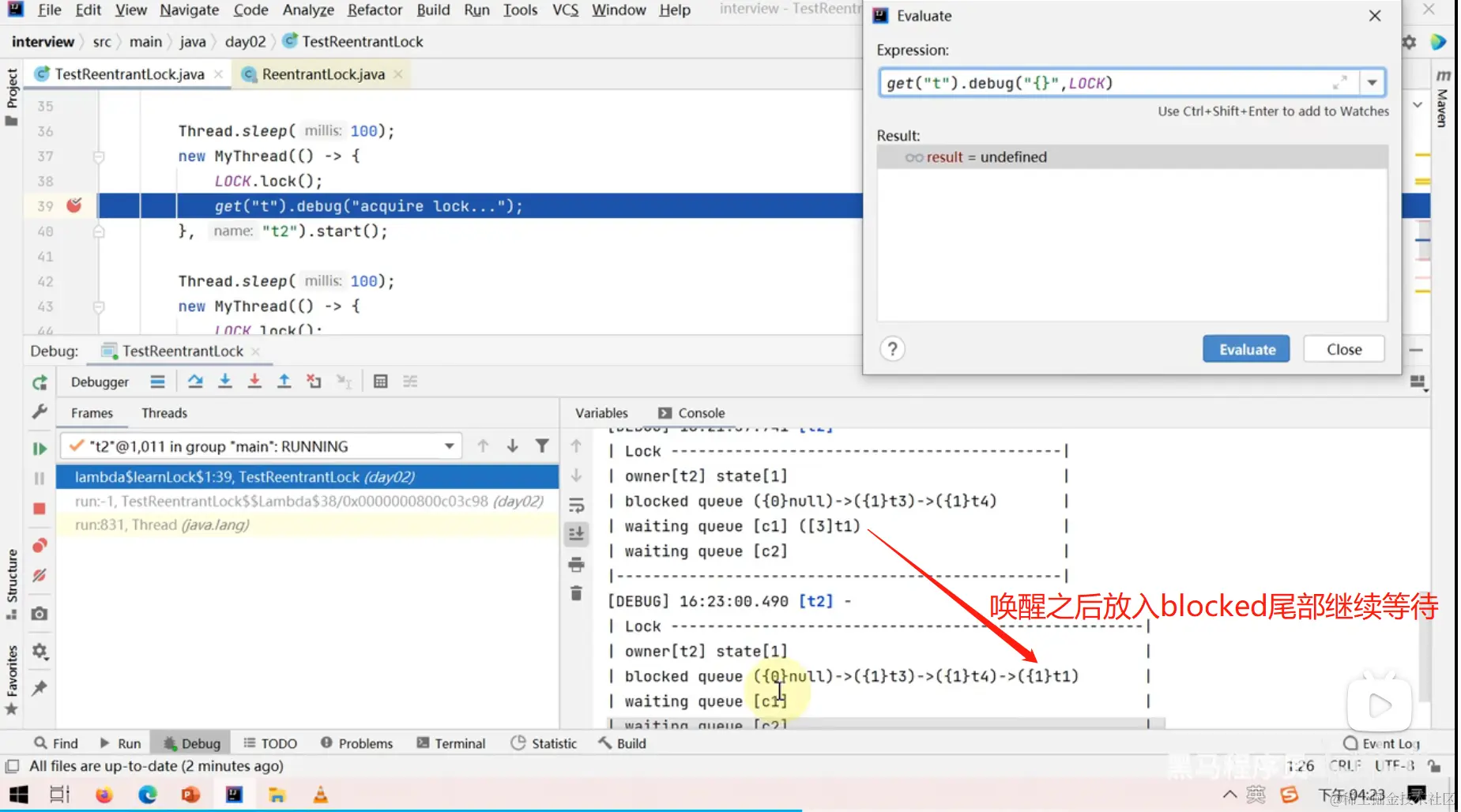Toggle Mute Breakpoints in debug sidebar
The image size is (1461, 812).
pos(40,576)
